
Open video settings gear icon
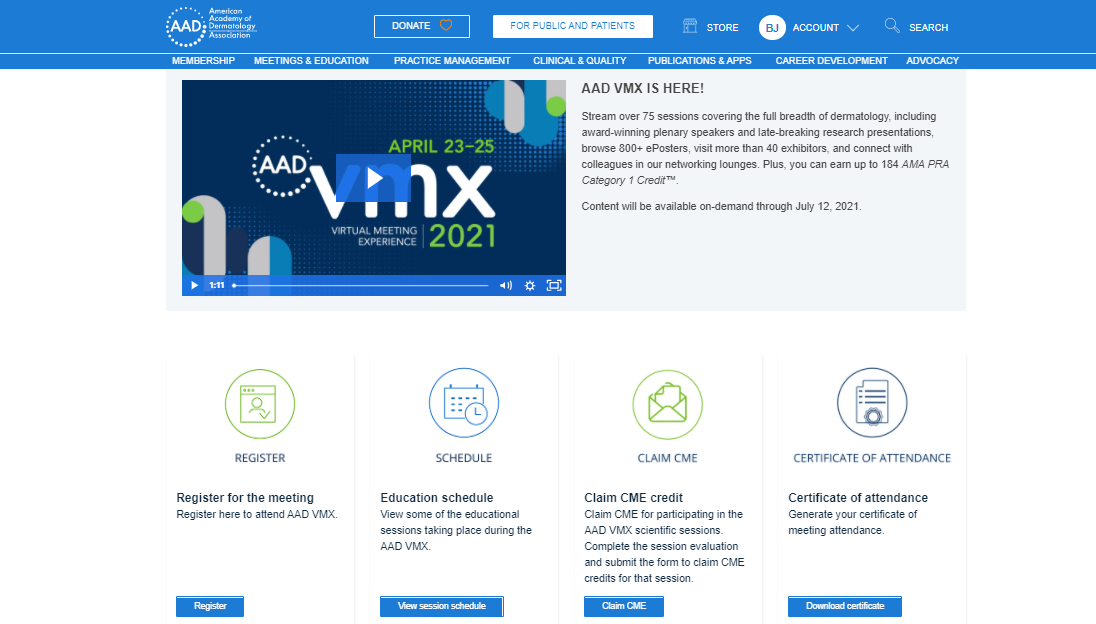(530, 285)
